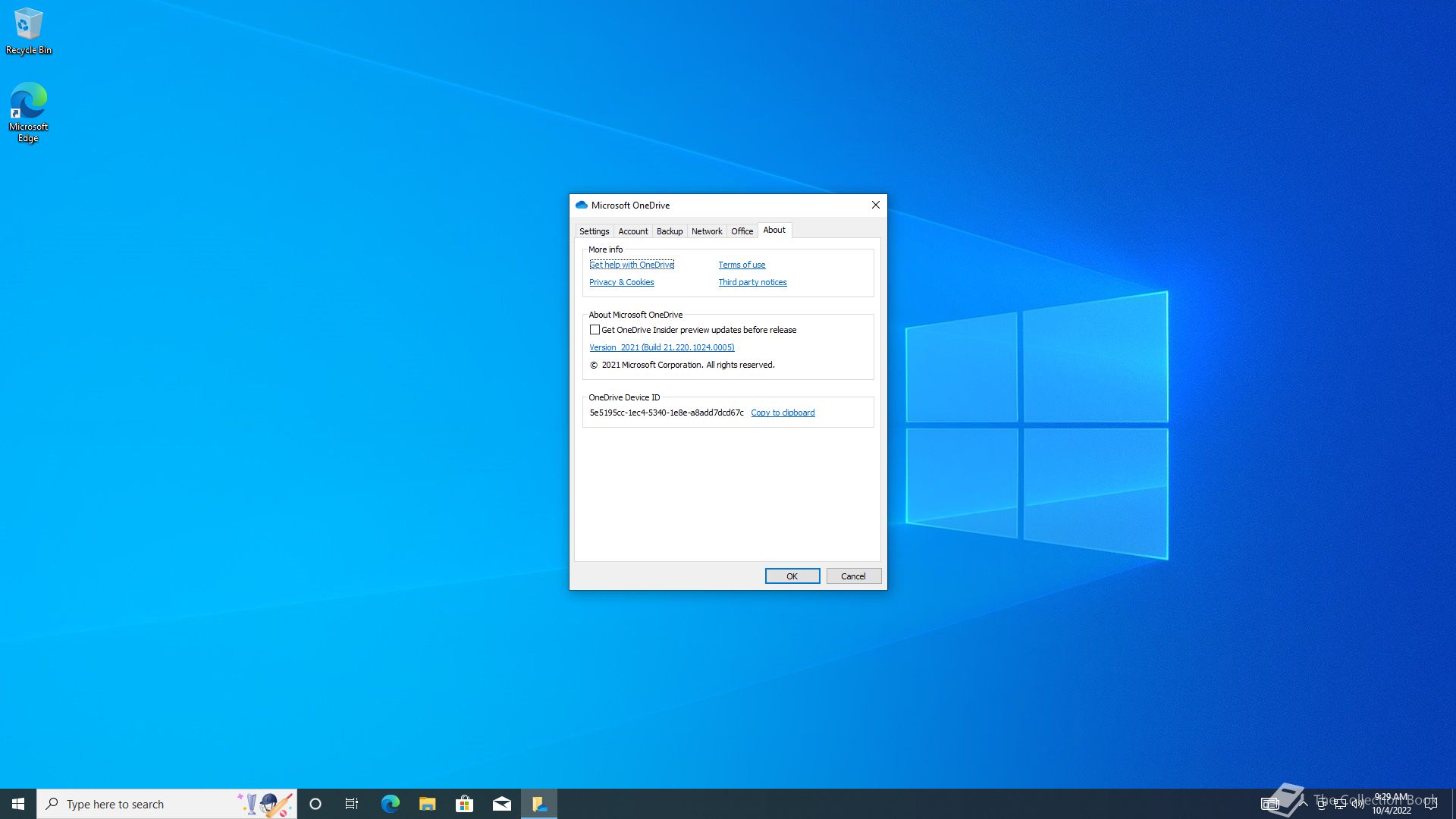Open Get help with OneDrive link
Image resolution: width=1456 pixels, height=819 pixels.
point(632,265)
